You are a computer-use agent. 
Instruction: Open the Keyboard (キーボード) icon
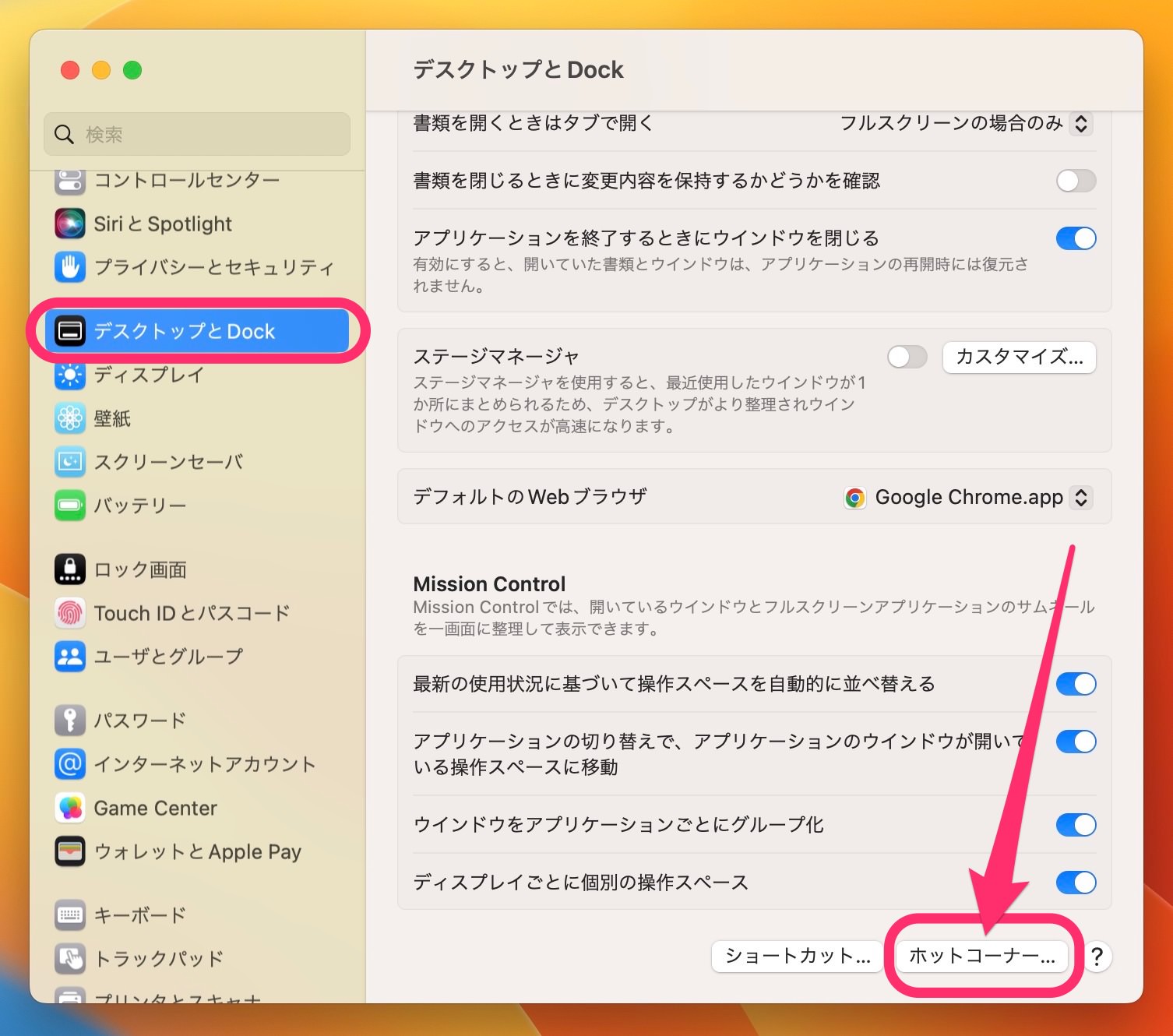tap(70, 915)
